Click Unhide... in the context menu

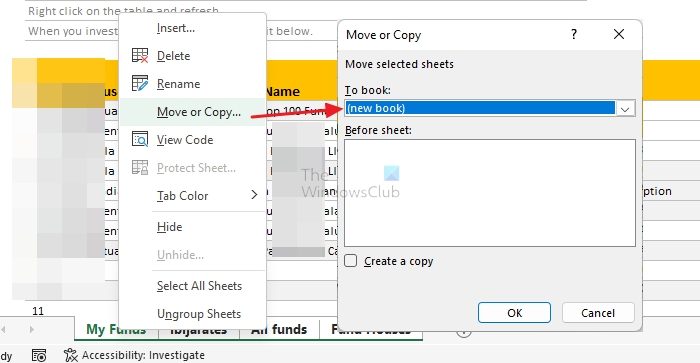click(180, 255)
